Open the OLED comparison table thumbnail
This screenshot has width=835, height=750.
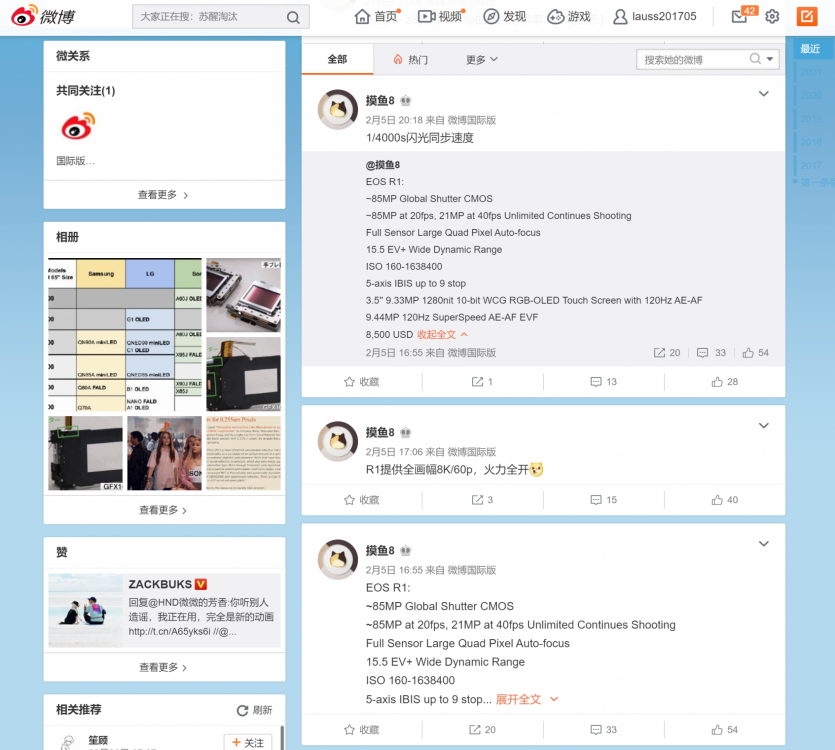[125, 335]
